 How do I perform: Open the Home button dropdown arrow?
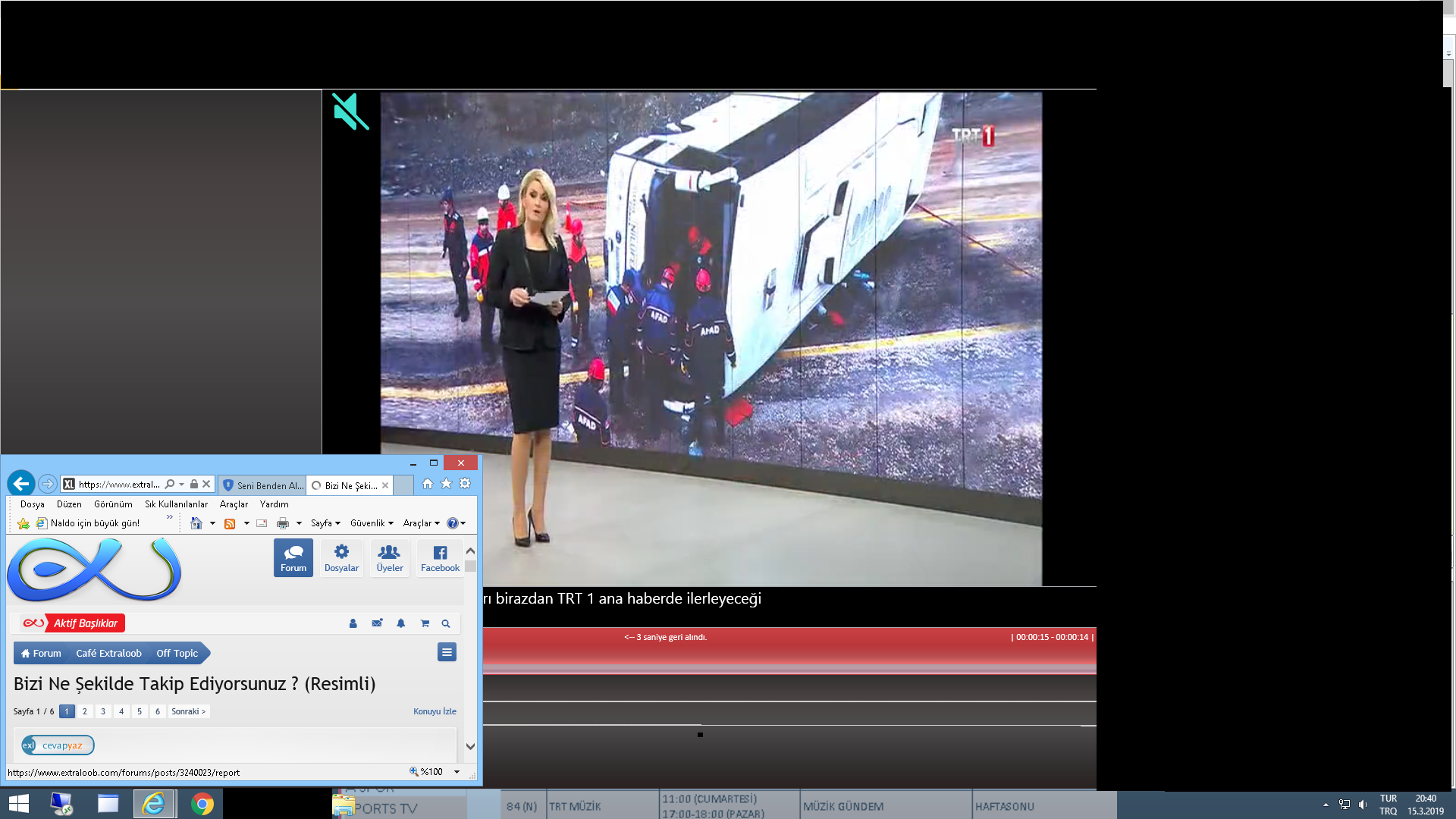coord(212,523)
